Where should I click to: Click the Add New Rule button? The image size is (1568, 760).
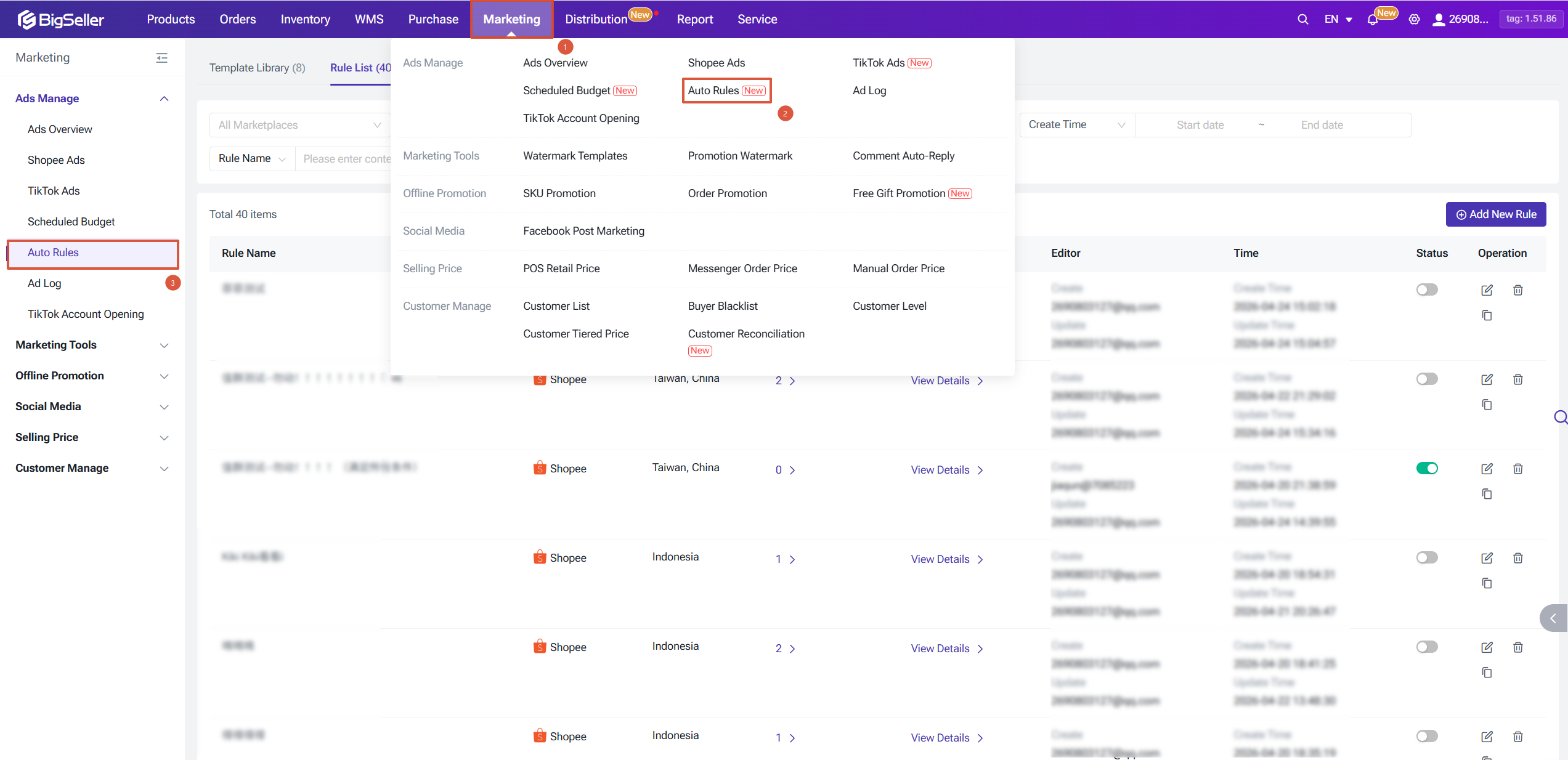1495,214
